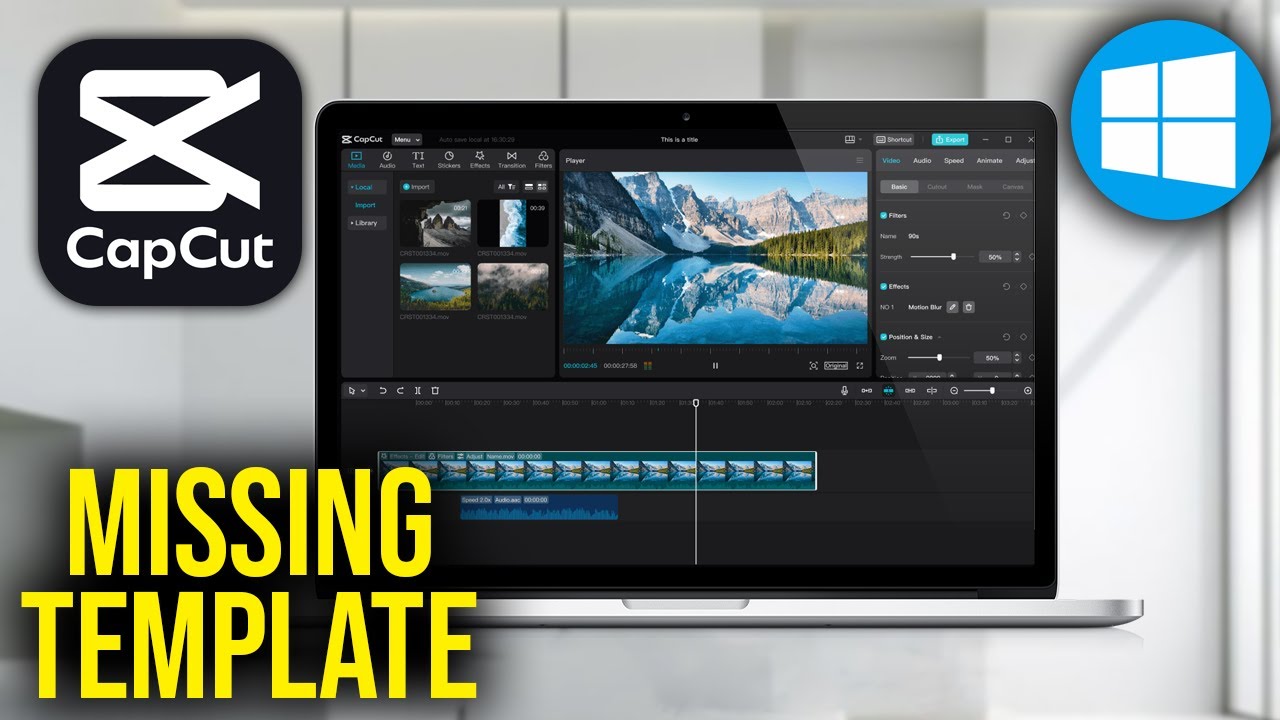
Task: Click the undo arrow in timeline toolbar
Action: [x=383, y=390]
